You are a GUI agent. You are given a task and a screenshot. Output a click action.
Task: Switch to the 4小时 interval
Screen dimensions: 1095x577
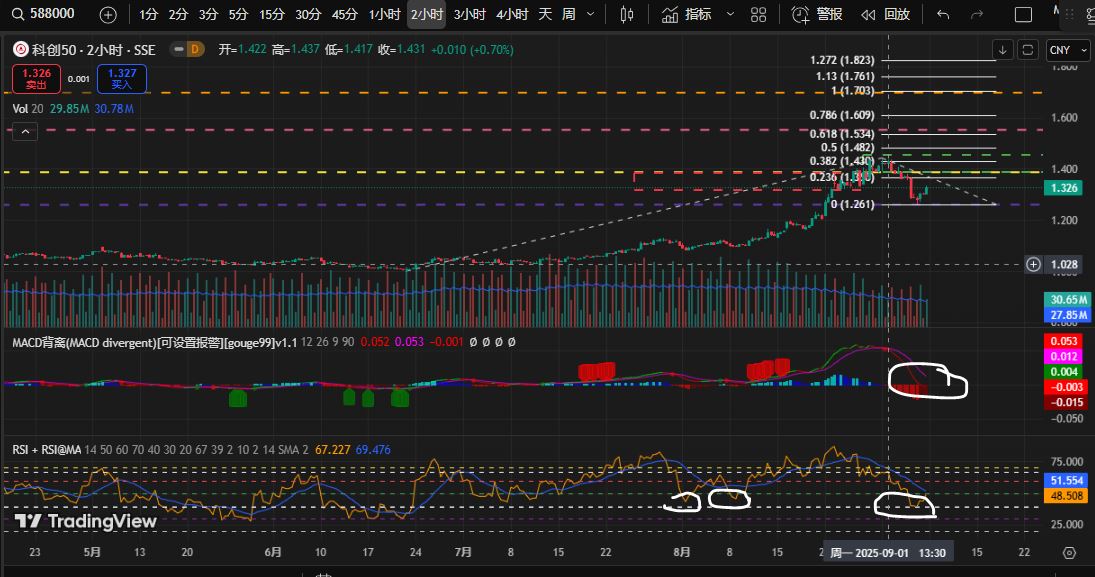tap(512, 15)
